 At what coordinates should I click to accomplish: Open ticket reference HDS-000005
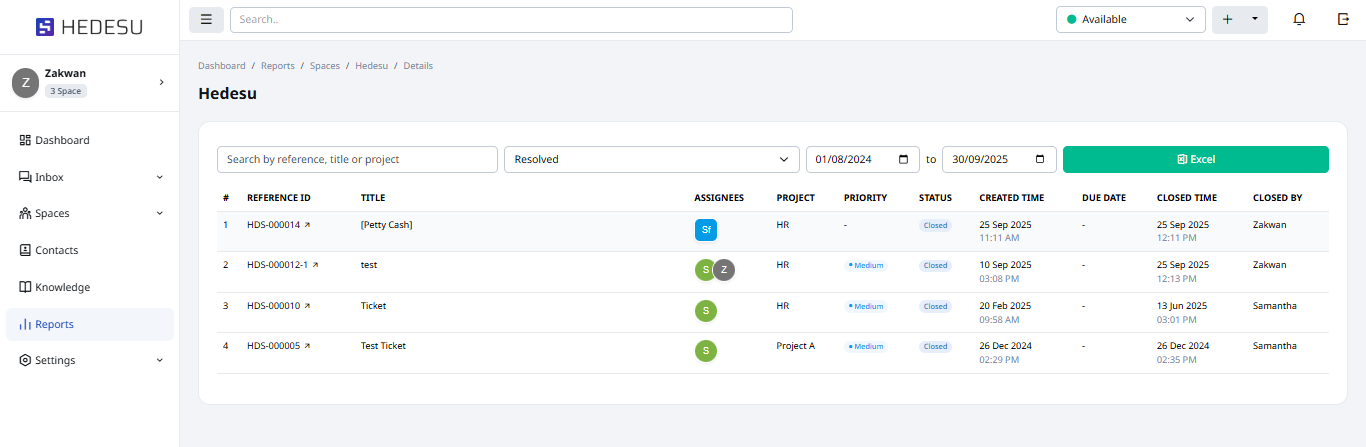point(273,346)
